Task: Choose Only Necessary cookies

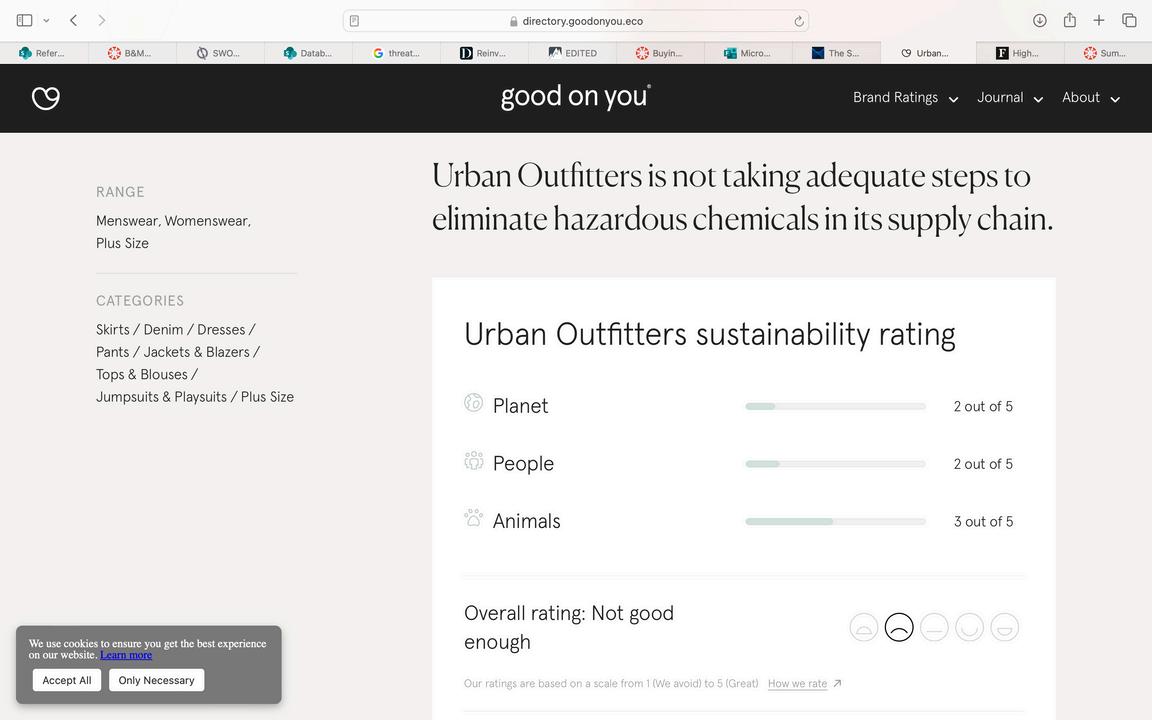Action: [x=156, y=680]
